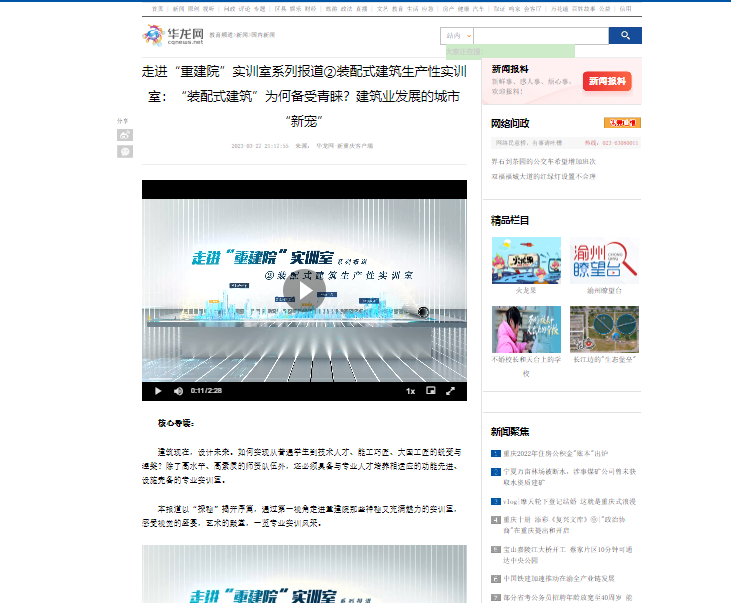Toggle picture-in-picture mode on the video

pos(431,391)
